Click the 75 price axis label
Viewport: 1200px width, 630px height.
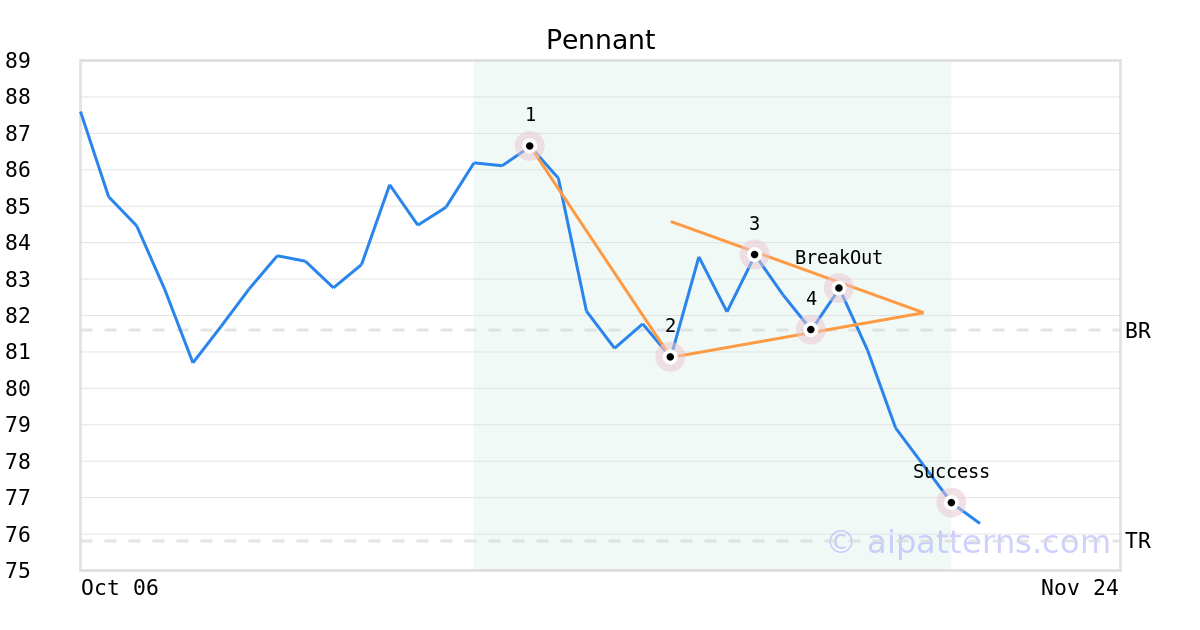[x=18, y=571]
